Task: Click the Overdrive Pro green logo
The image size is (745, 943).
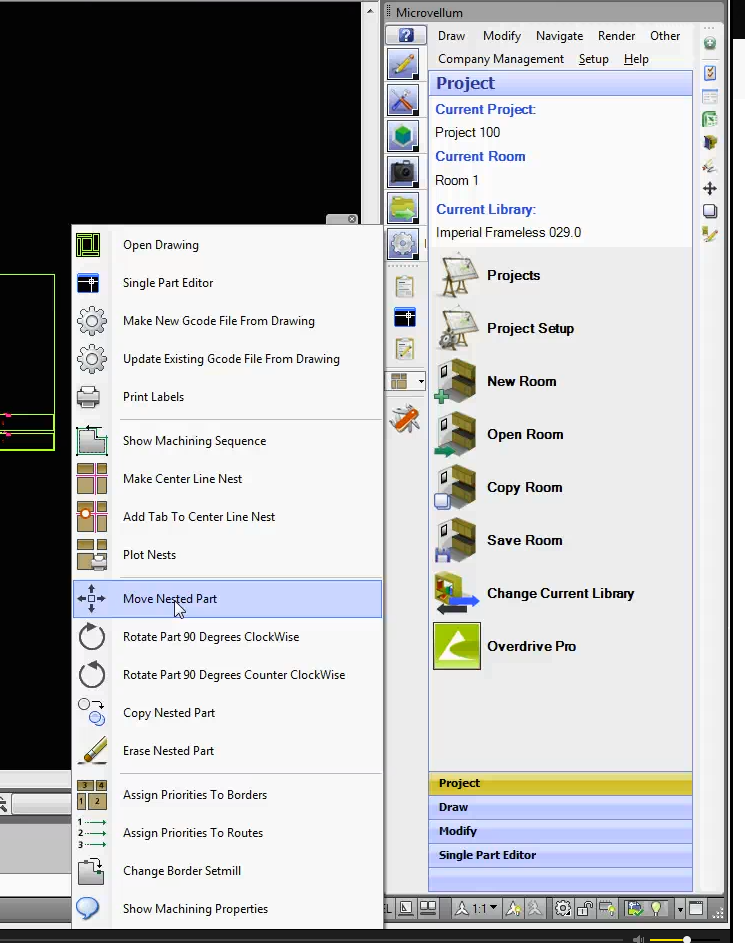Action: point(457,646)
